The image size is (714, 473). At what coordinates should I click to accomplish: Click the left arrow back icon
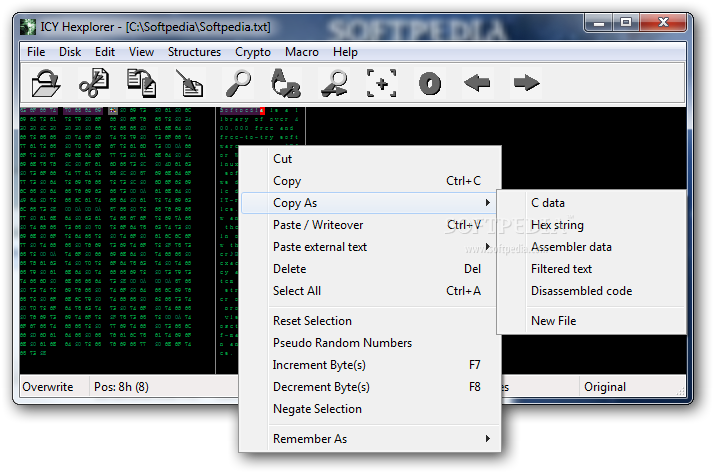(x=477, y=83)
